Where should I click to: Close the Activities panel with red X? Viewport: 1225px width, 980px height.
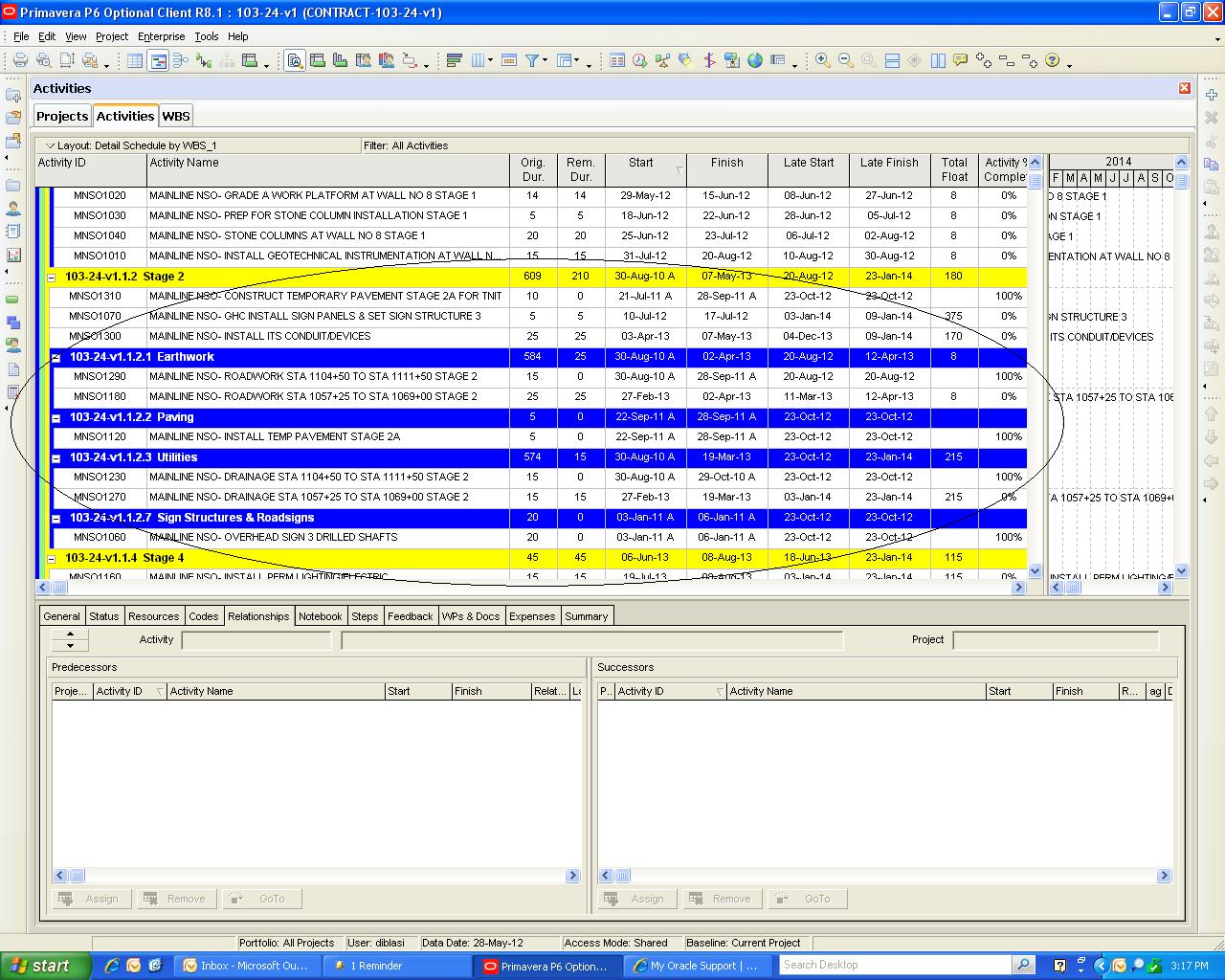pos(1185,88)
